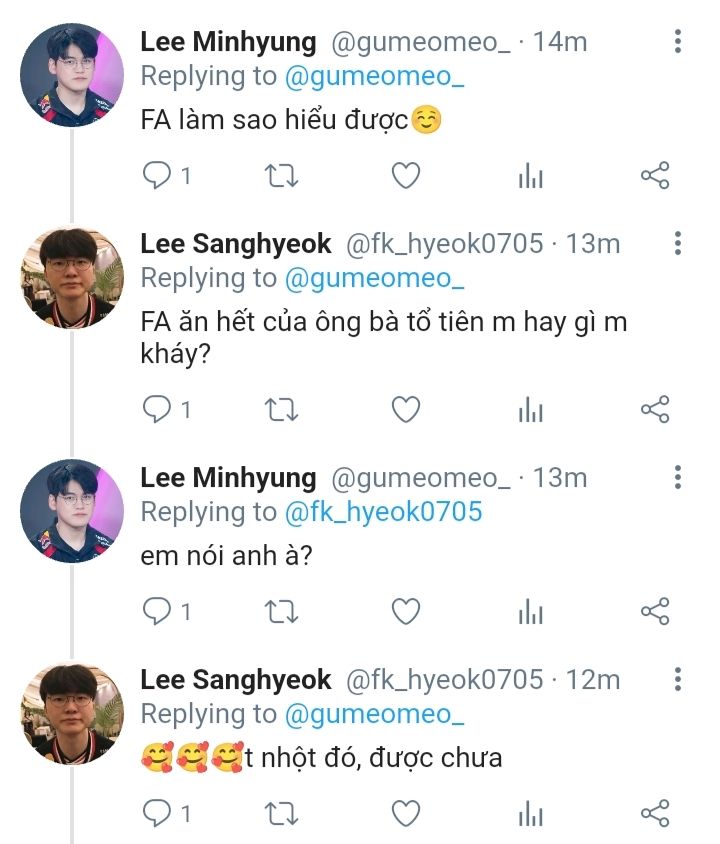720x844 pixels.
Task: Open more options on the 14m tweet
Action: click(678, 41)
